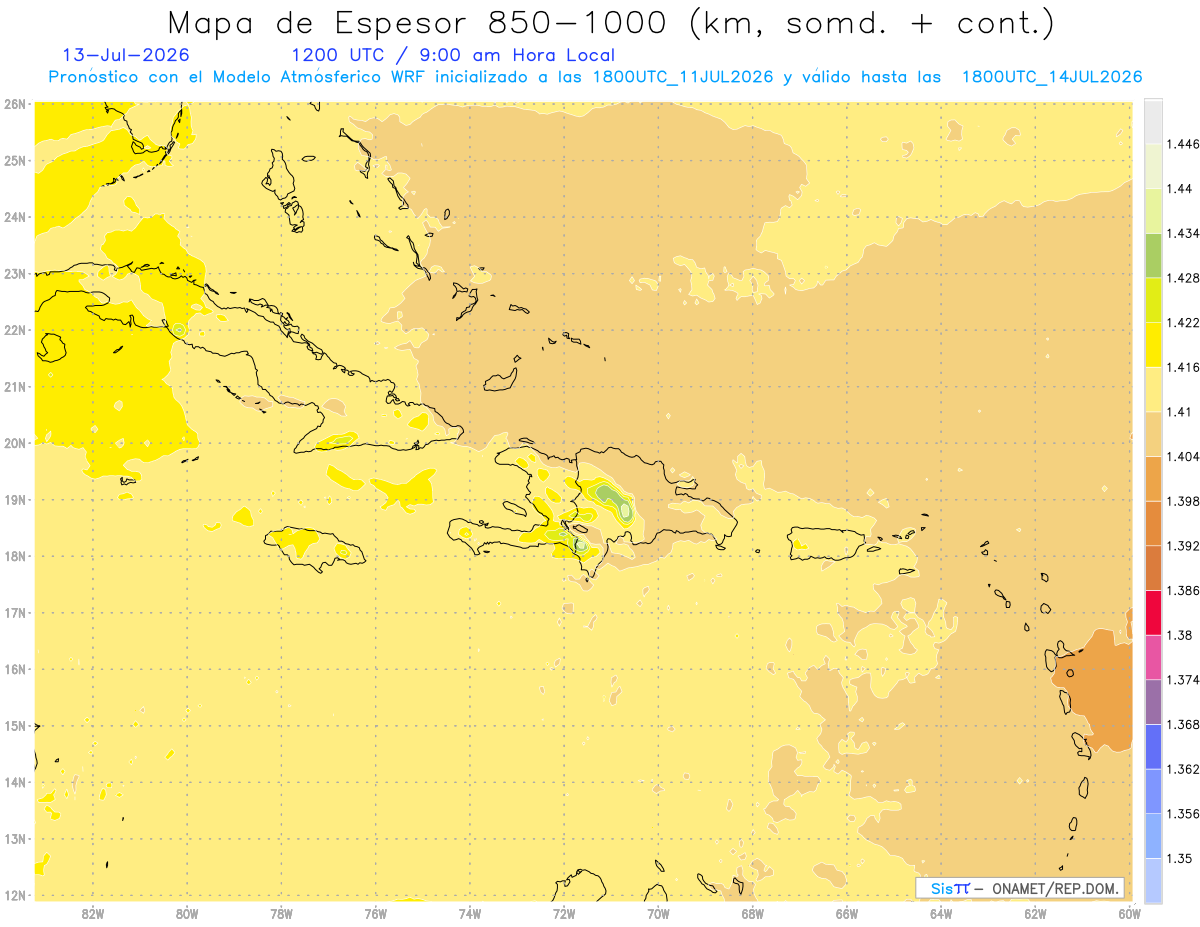Image resolution: width=1200 pixels, height=927 pixels.
Task: Click the purple colorbar swatch between 1.368 and 1.374
Action: pyautogui.click(x=1153, y=702)
